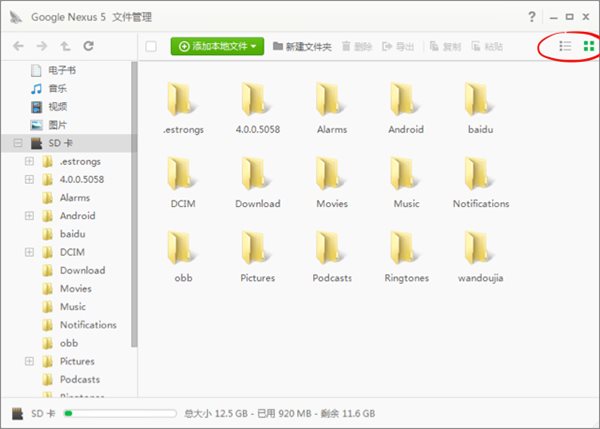Open the .estrongs folder icon in grid
600x429 pixels.
181,100
